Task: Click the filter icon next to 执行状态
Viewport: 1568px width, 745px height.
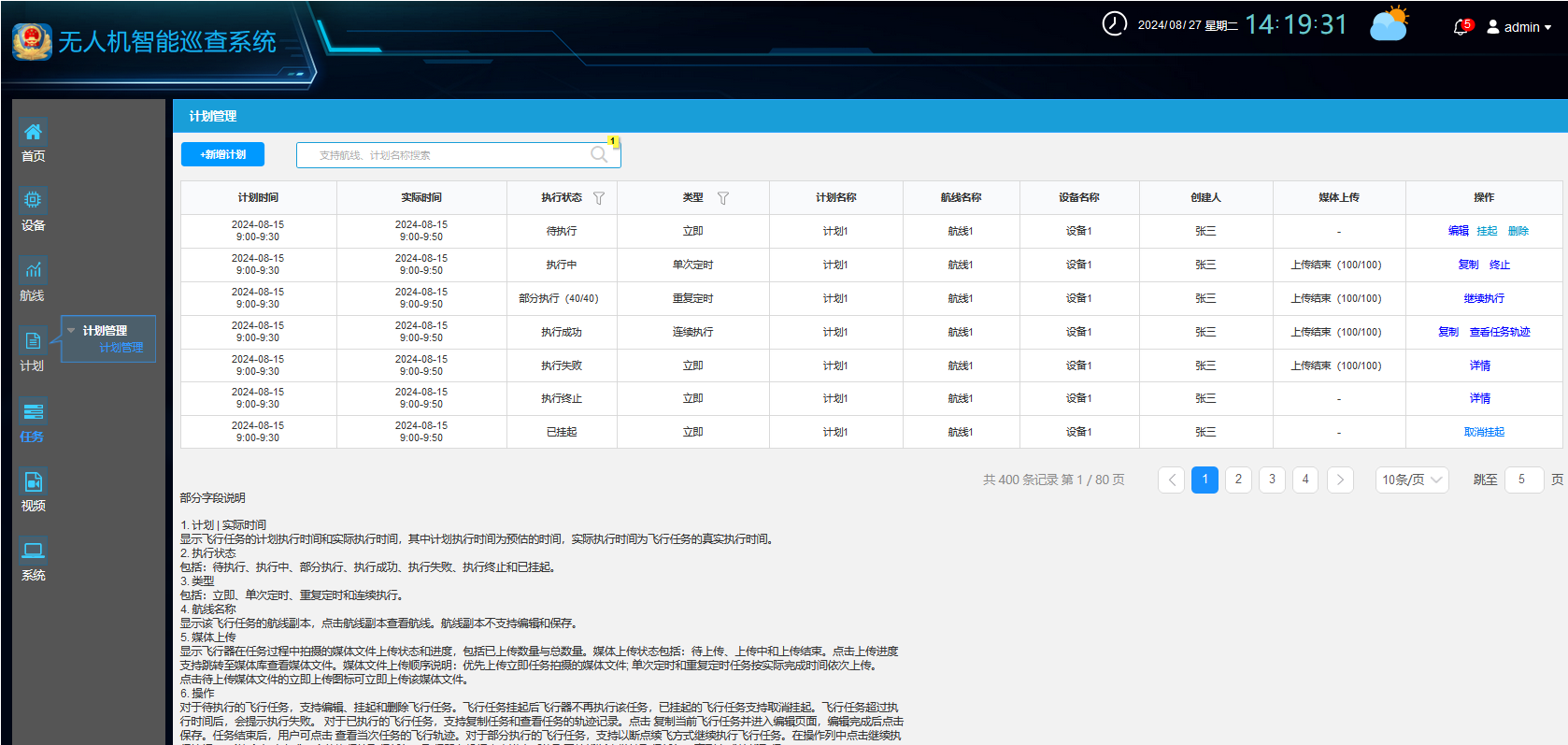Action: [x=599, y=198]
